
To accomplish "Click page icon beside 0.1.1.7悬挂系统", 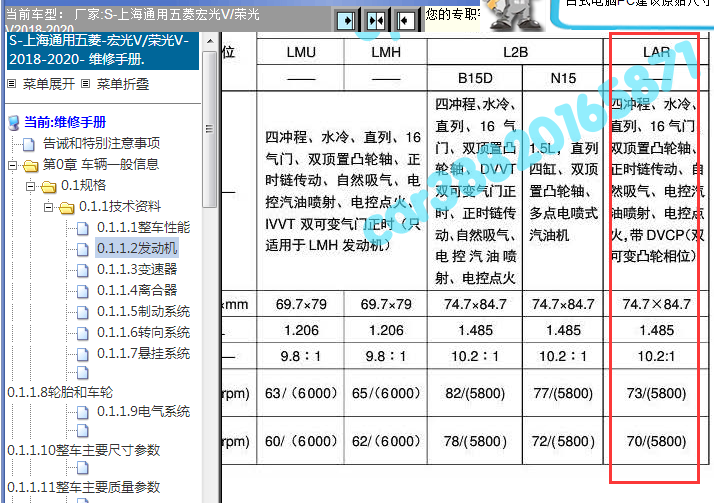I will (82, 354).
